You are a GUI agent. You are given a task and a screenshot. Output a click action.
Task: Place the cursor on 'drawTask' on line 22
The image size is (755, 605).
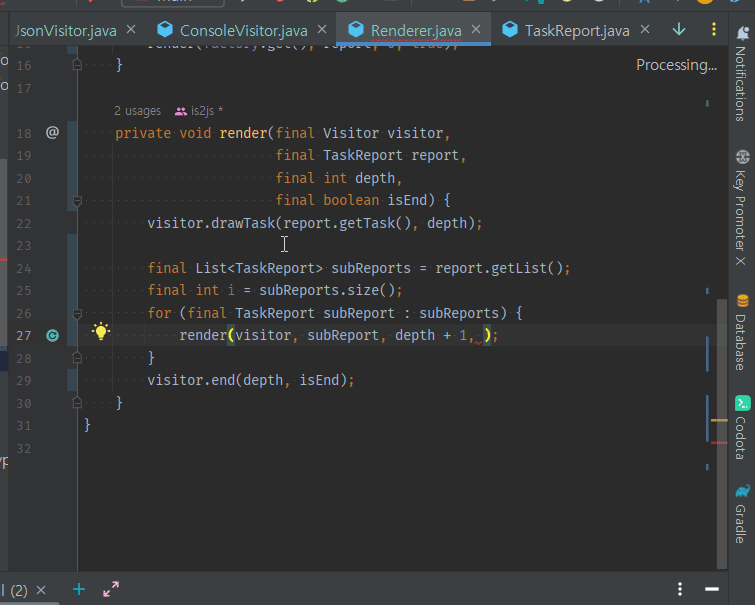tap(243, 223)
